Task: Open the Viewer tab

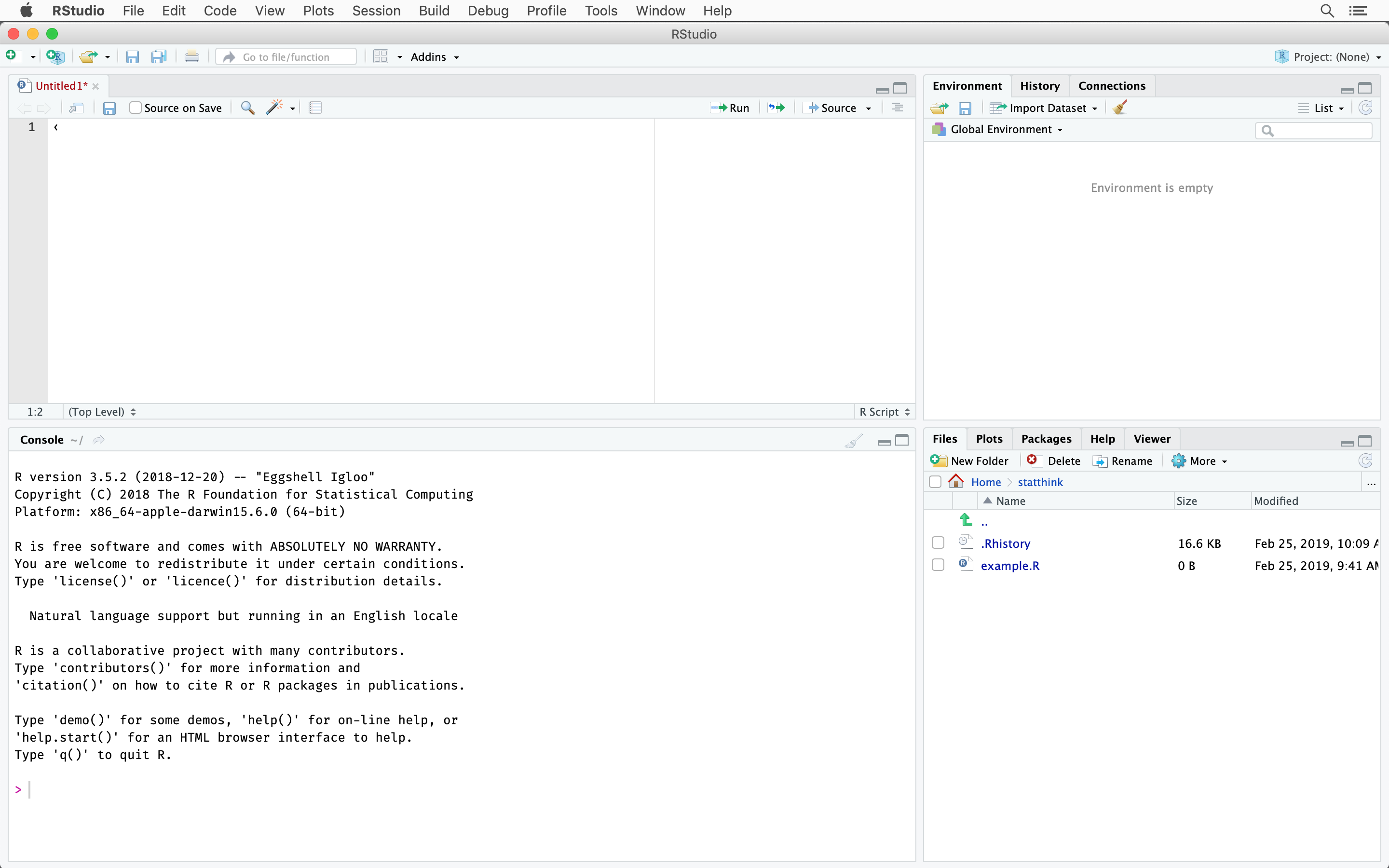Action: click(x=1152, y=439)
